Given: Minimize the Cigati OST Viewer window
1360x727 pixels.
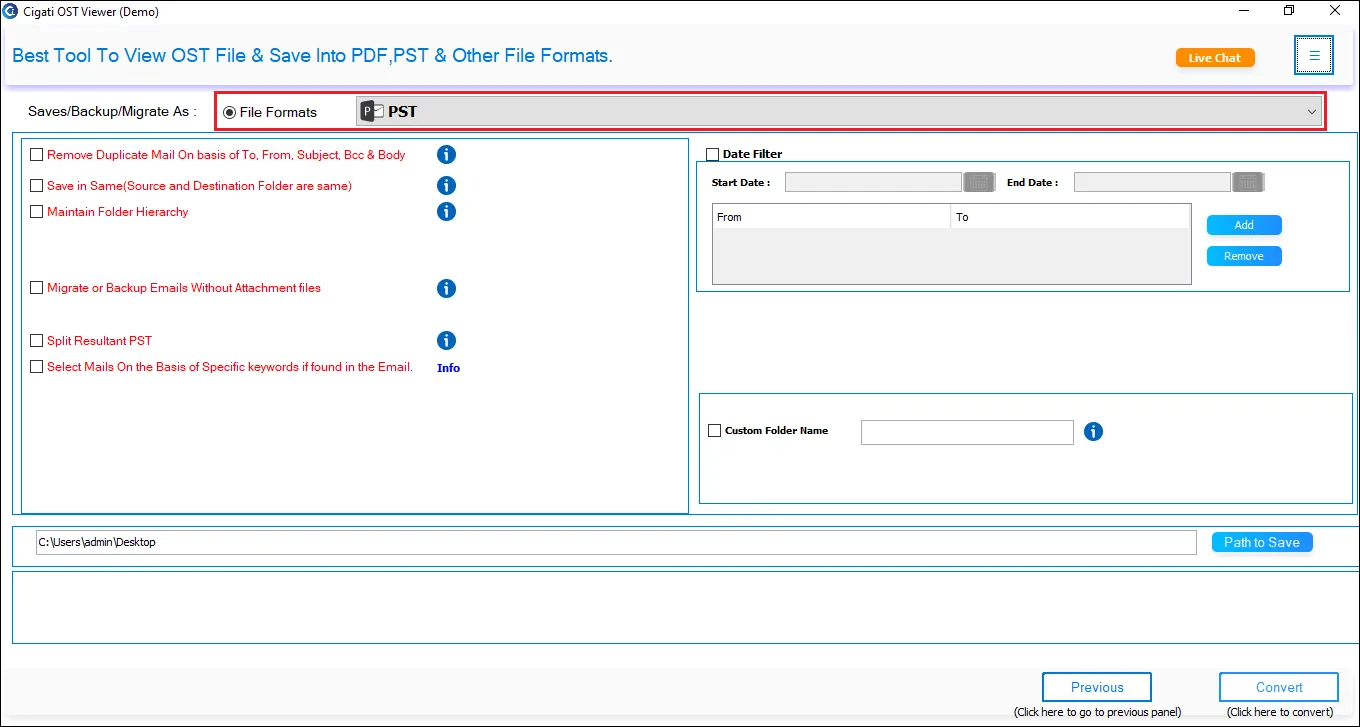Looking at the screenshot, I should click(1243, 11).
